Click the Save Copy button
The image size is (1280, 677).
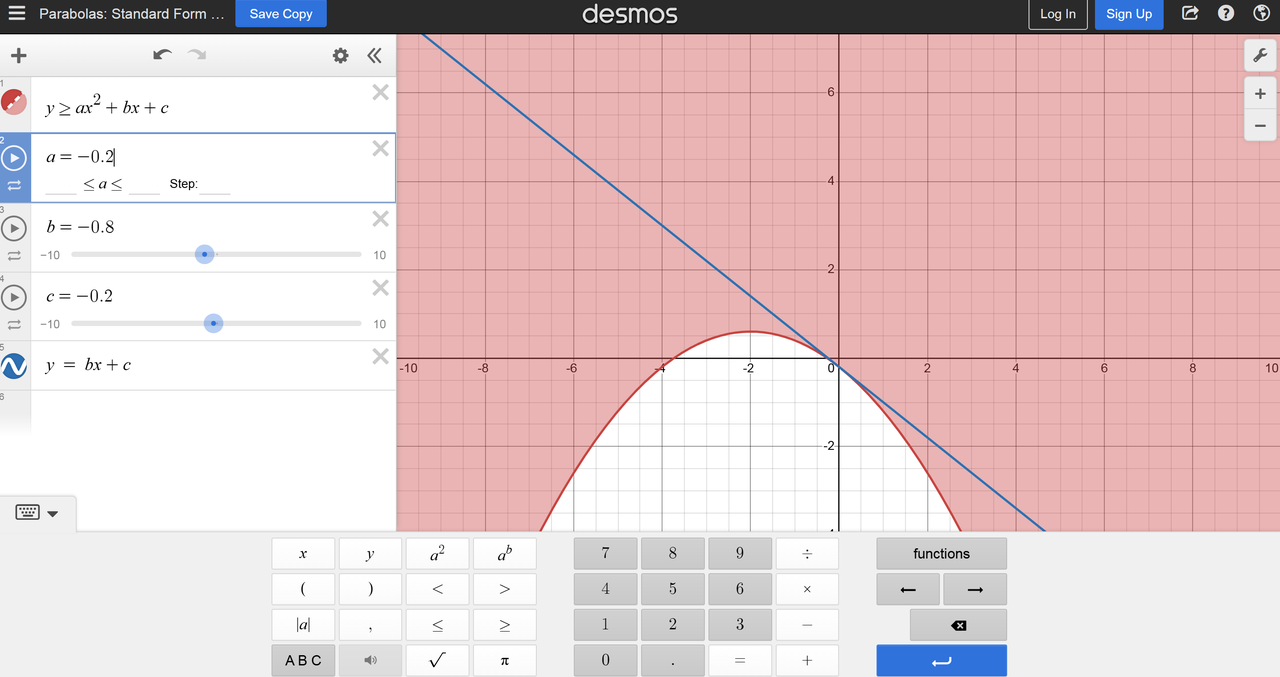281,14
